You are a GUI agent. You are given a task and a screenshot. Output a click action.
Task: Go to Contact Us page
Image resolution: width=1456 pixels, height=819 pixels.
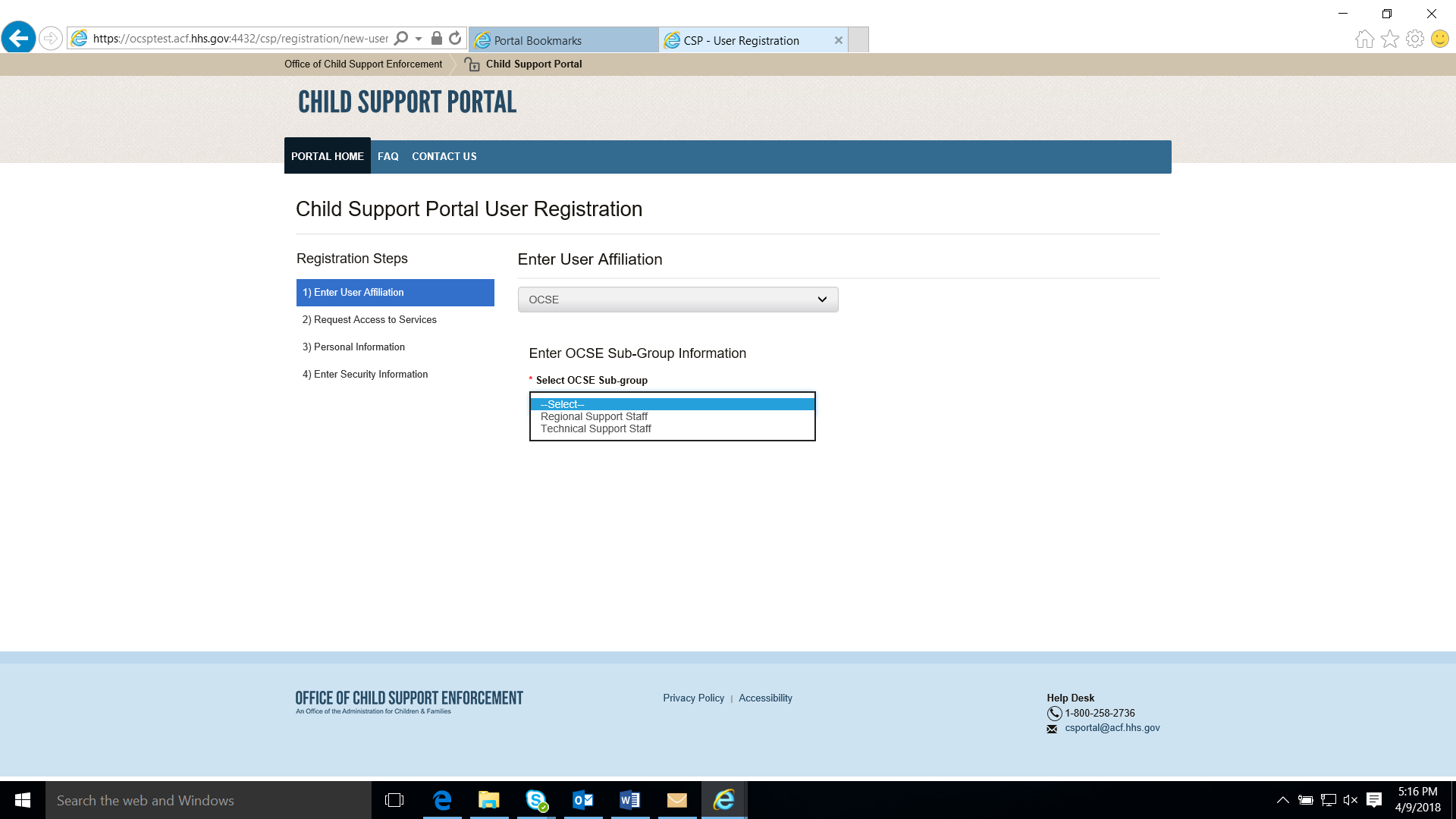pos(444,156)
